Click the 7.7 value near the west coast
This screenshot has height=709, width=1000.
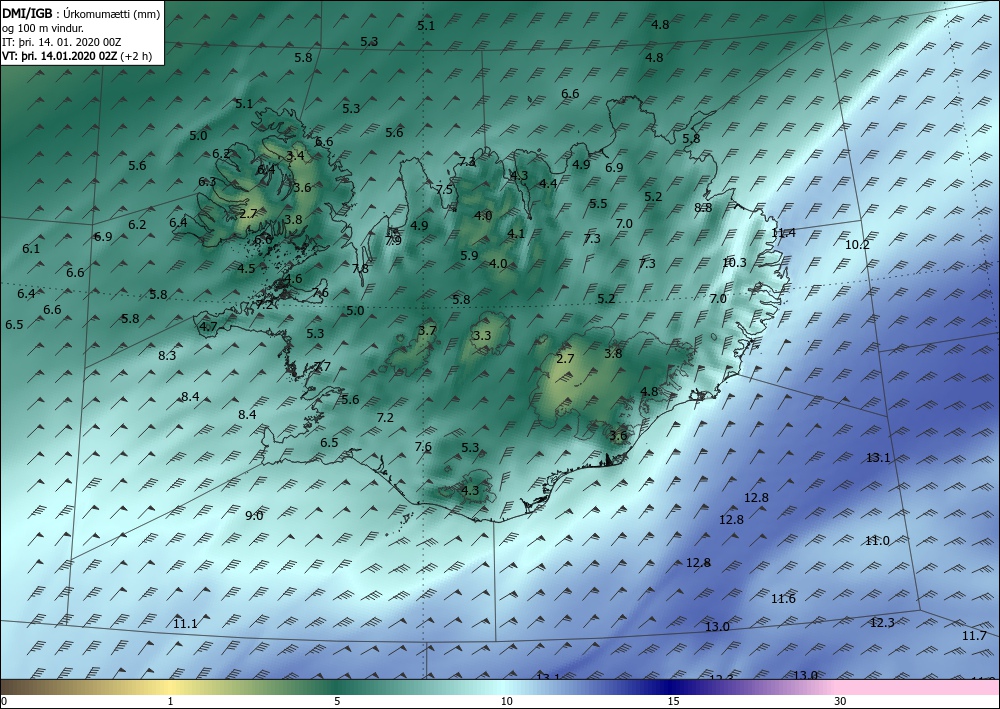(x=322, y=367)
